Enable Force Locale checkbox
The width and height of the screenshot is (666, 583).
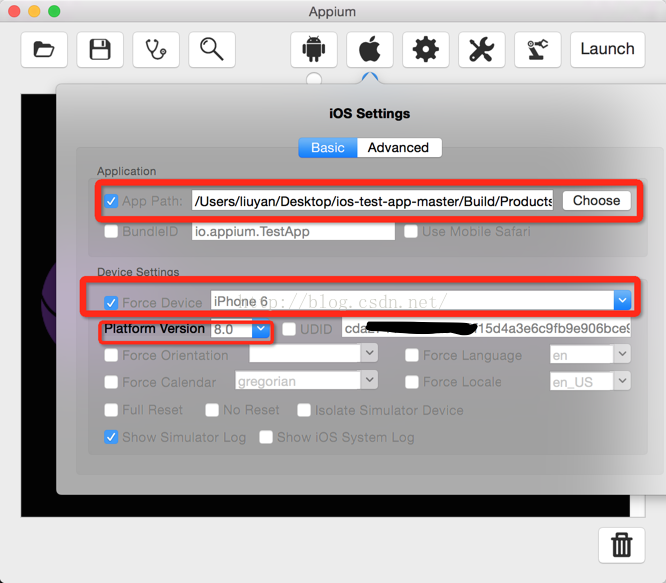[x=412, y=382]
